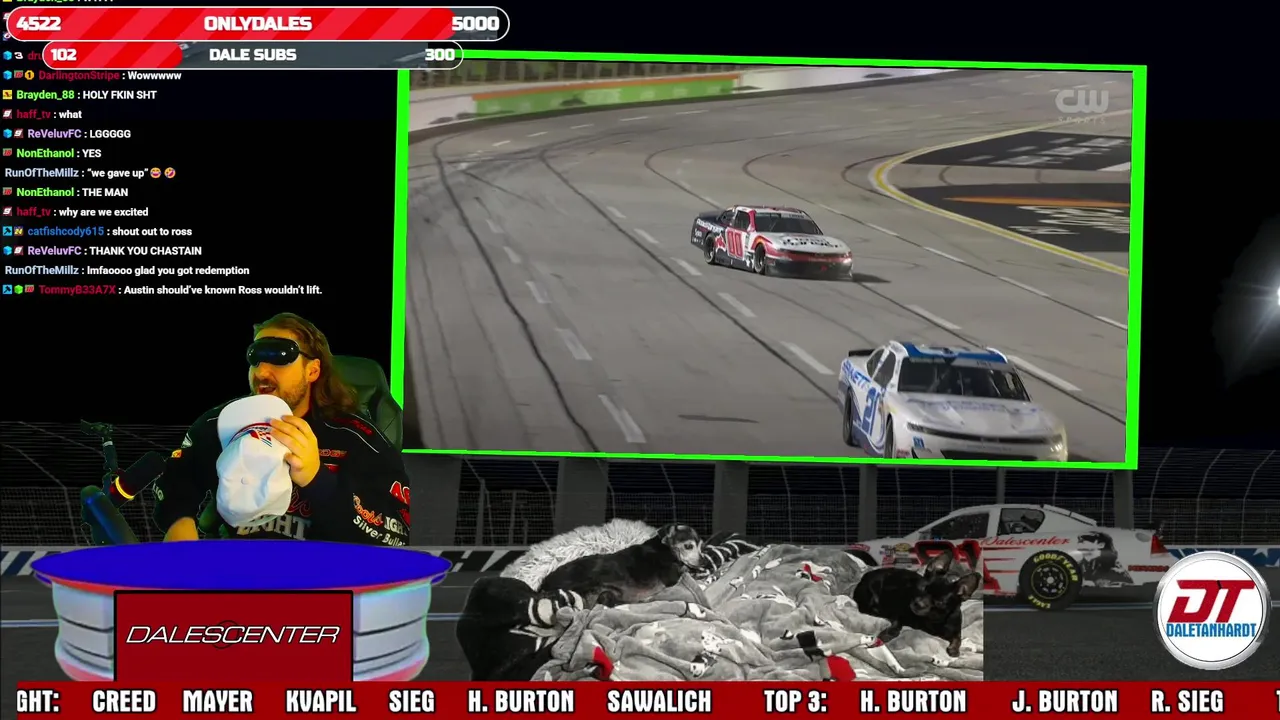Click the DT Daletanhardt circular logo

tap(1212, 608)
